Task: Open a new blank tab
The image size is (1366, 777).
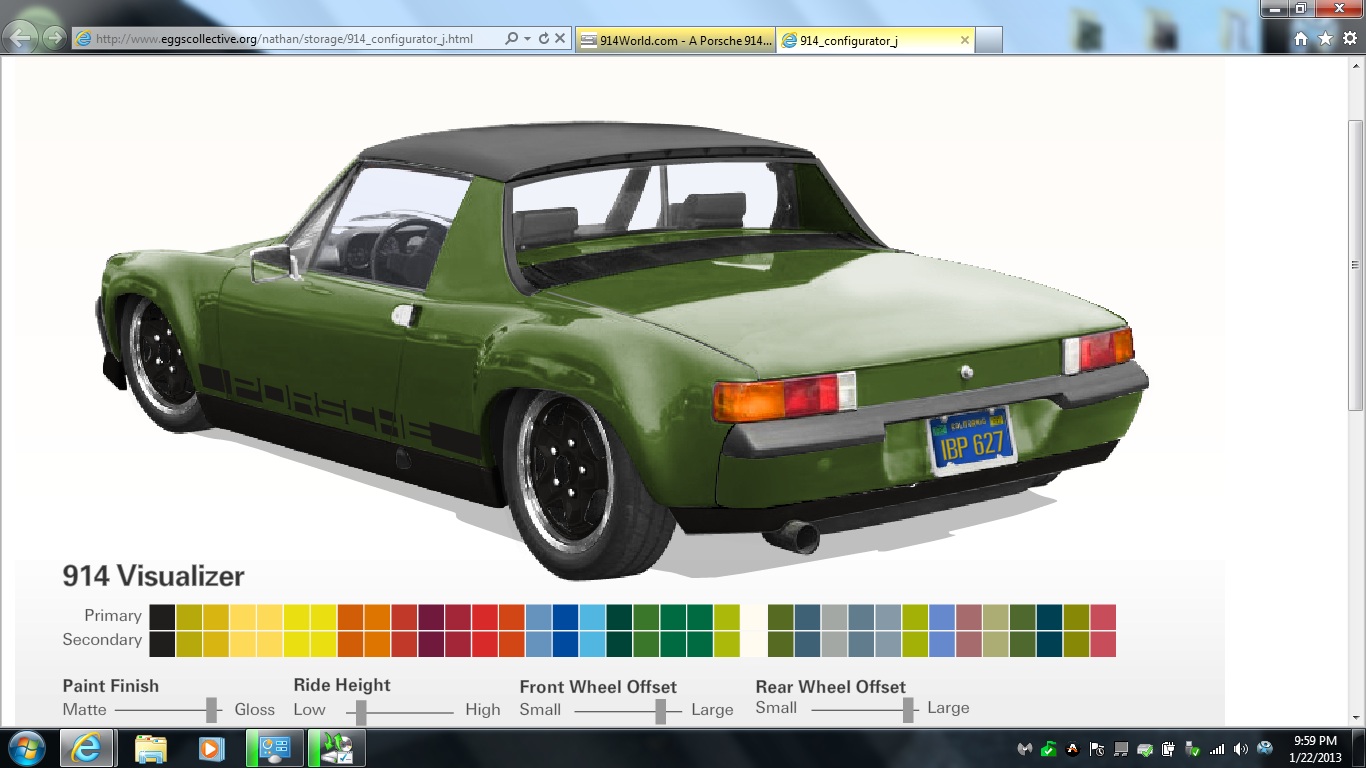Action: pyautogui.click(x=988, y=41)
